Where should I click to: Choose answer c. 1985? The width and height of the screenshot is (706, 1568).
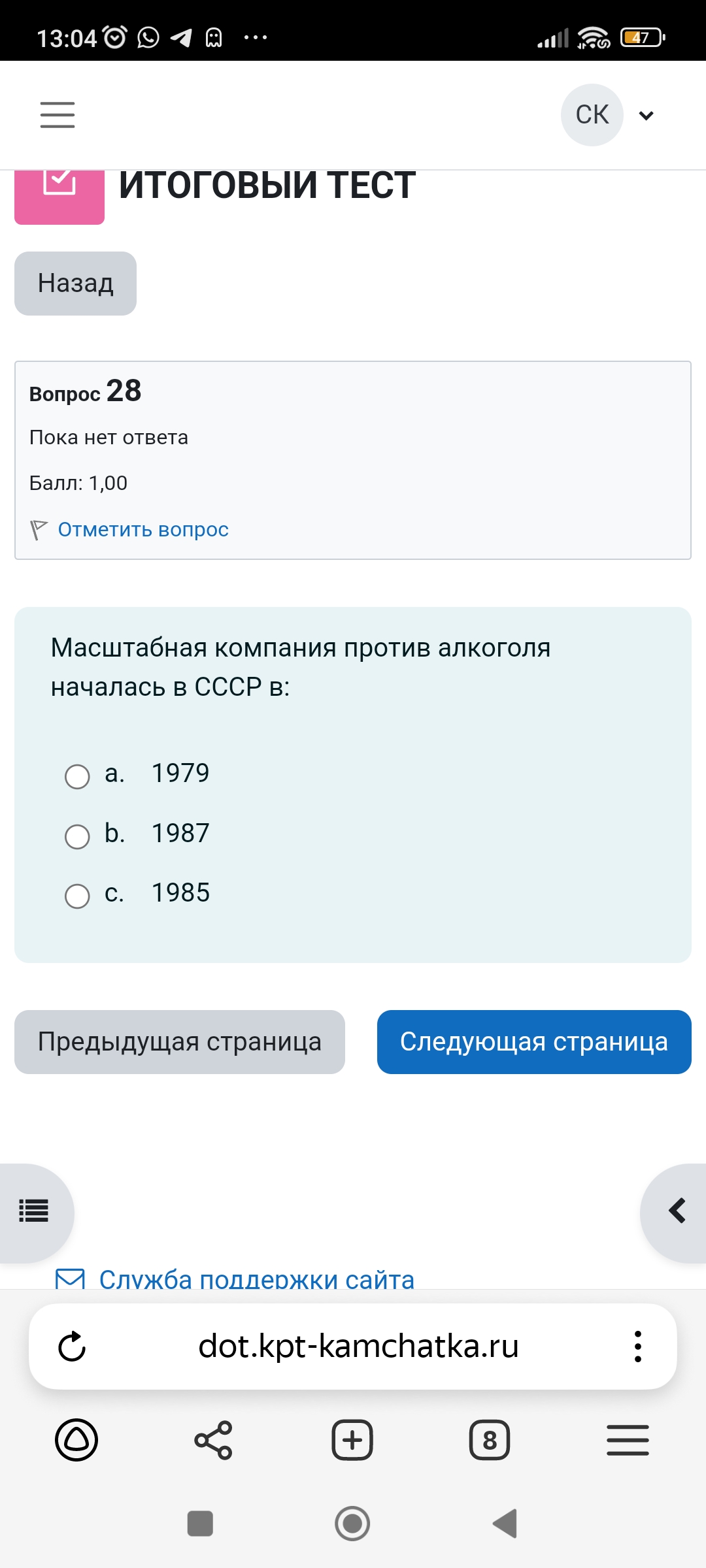(x=77, y=896)
